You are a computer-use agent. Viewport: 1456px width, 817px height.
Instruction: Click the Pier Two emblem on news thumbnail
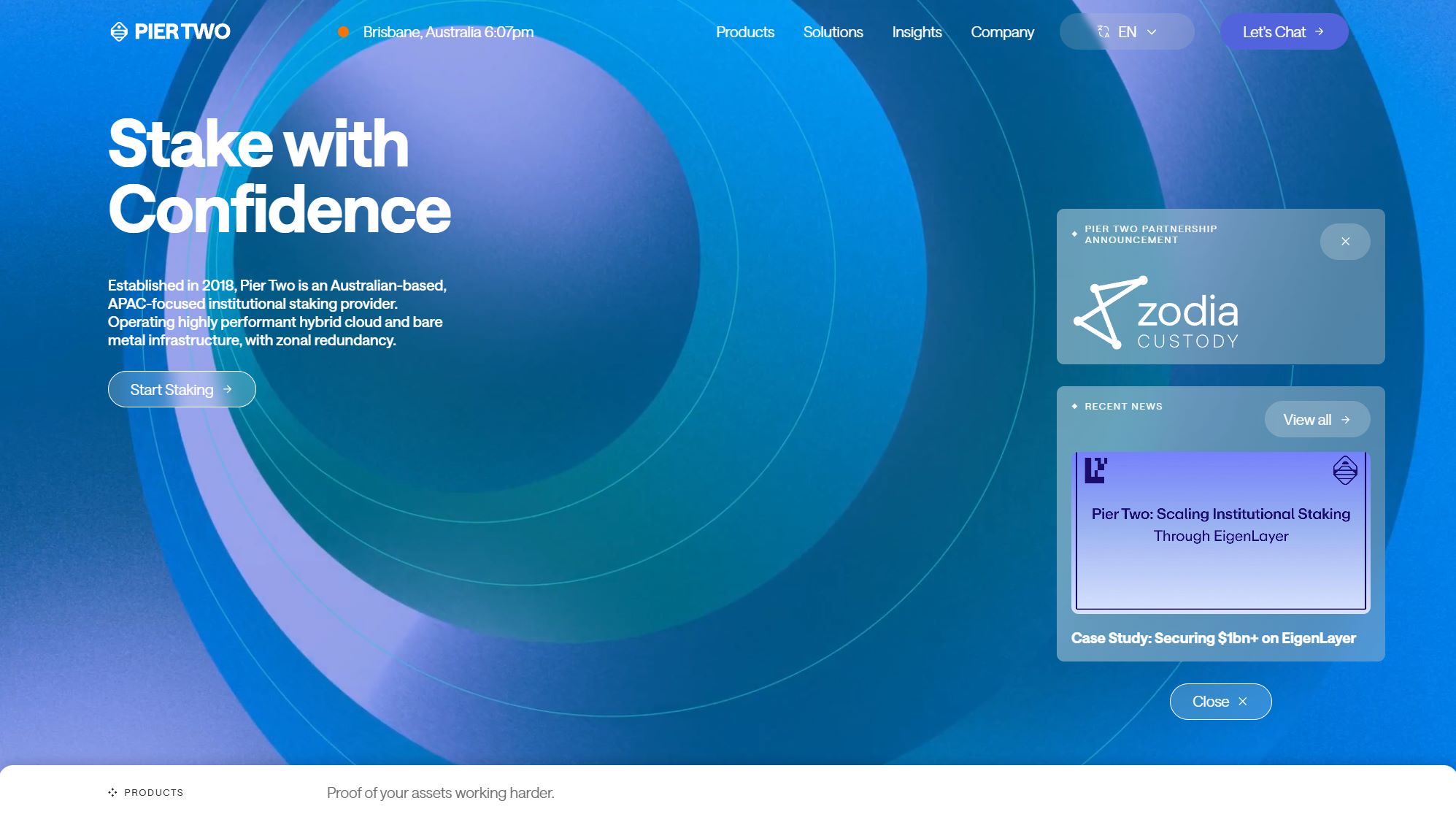1344,470
